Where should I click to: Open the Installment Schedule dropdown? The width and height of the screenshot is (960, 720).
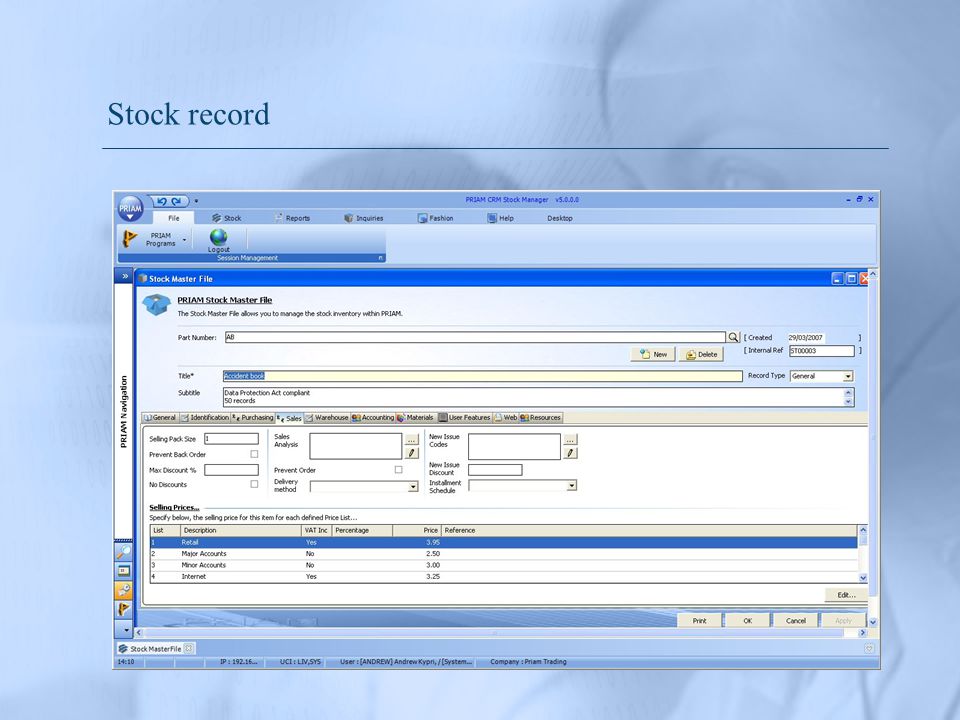click(572, 486)
